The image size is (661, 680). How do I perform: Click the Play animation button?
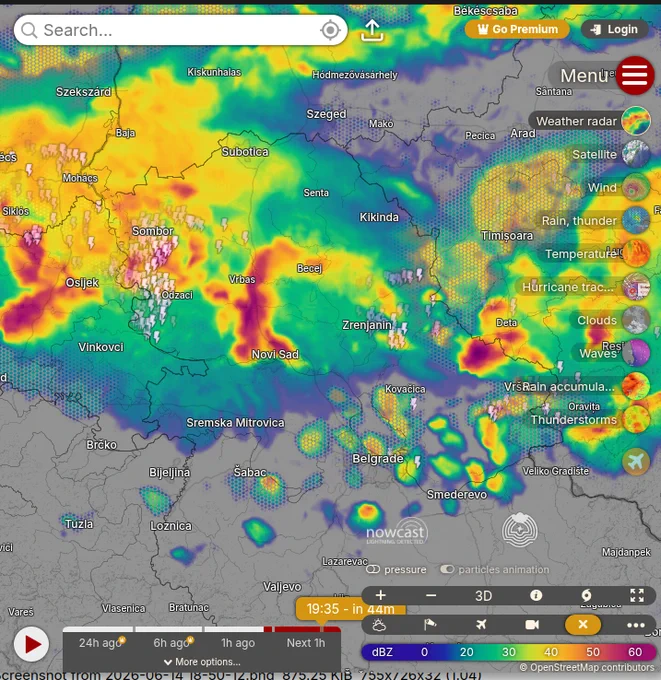(31, 644)
